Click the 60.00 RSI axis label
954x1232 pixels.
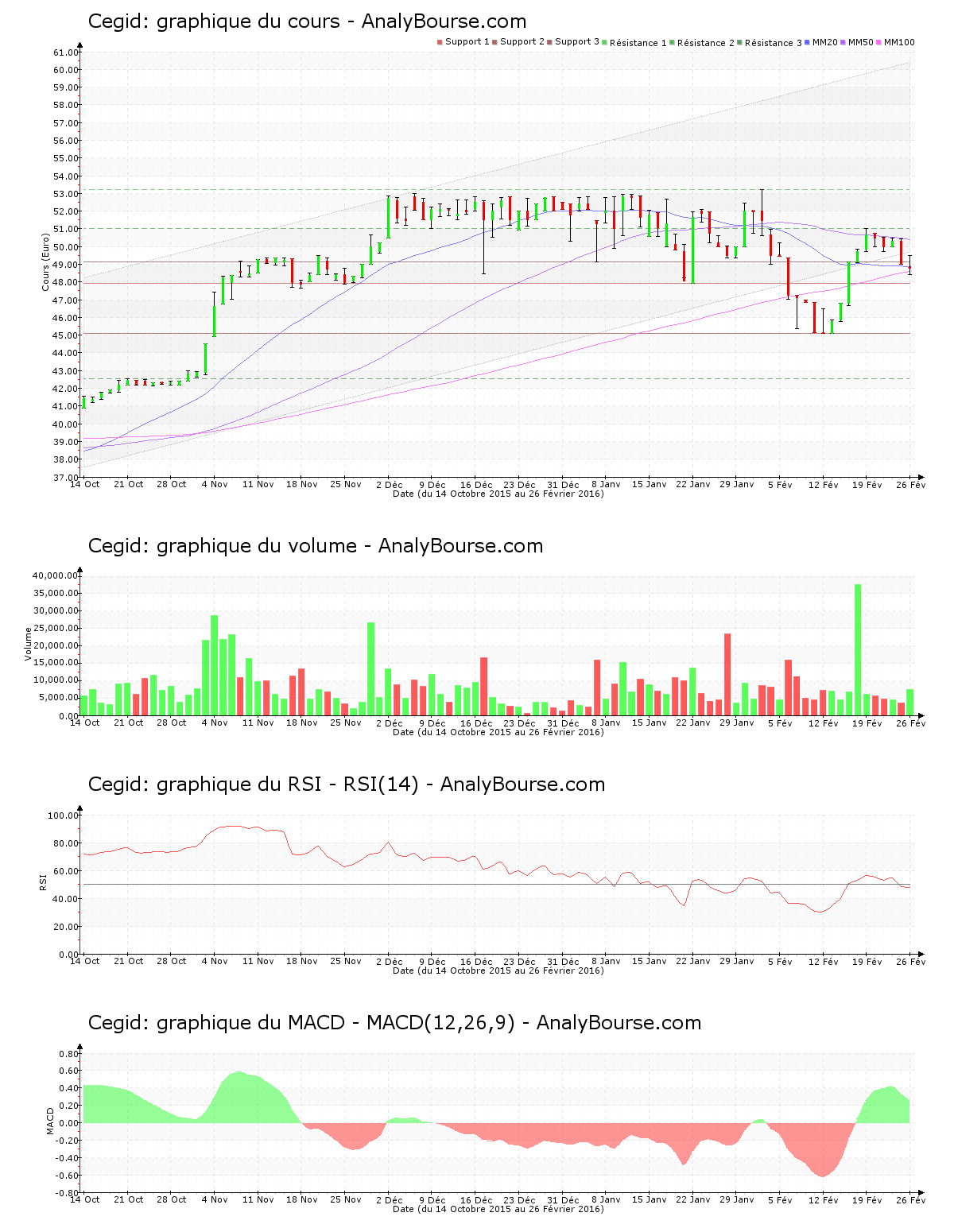pos(66,871)
